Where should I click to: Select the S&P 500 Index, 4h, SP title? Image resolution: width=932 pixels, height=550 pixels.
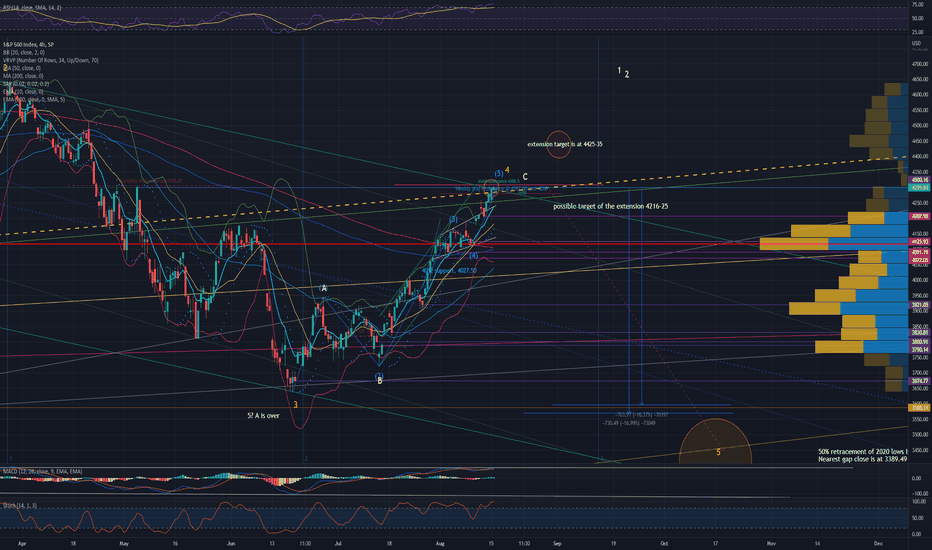(x=29, y=45)
